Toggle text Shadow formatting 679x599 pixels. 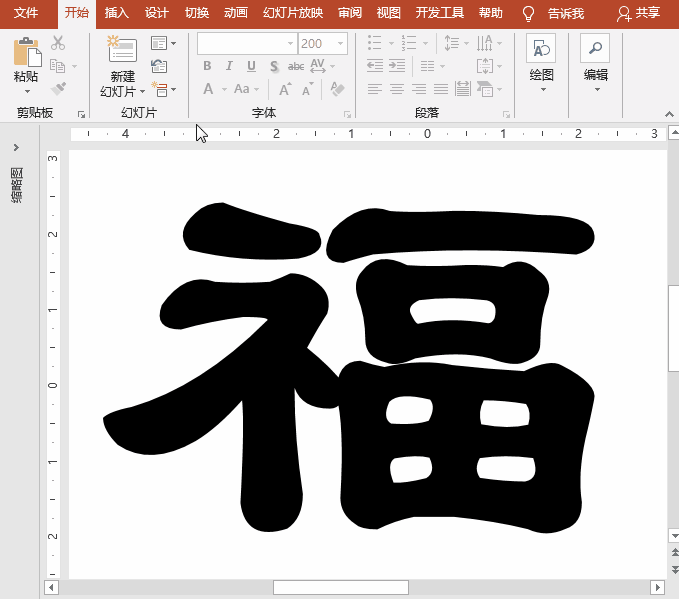coord(274,66)
